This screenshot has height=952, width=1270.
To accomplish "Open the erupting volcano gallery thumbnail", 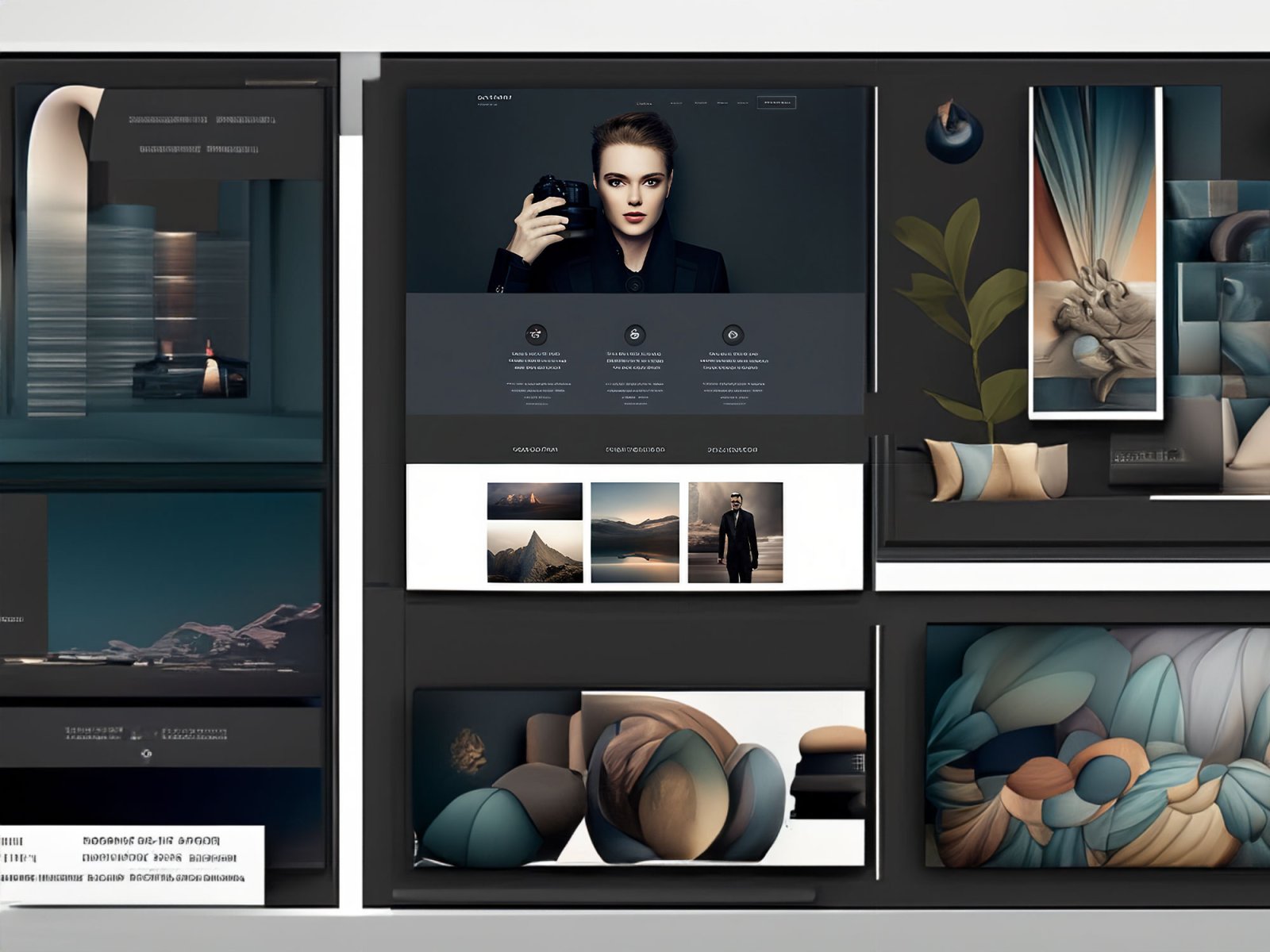I will coord(534,501).
